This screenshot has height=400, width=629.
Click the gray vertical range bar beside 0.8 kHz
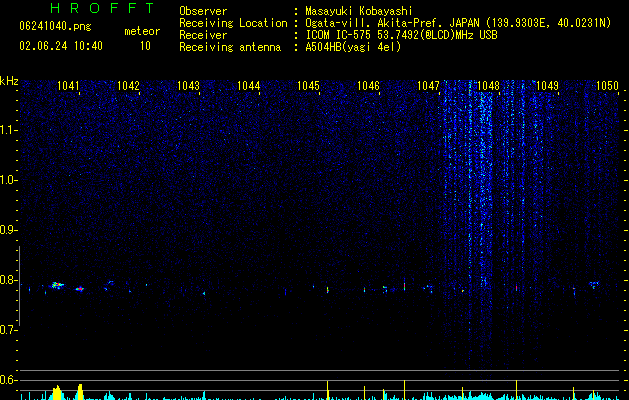[x=19, y=286]
